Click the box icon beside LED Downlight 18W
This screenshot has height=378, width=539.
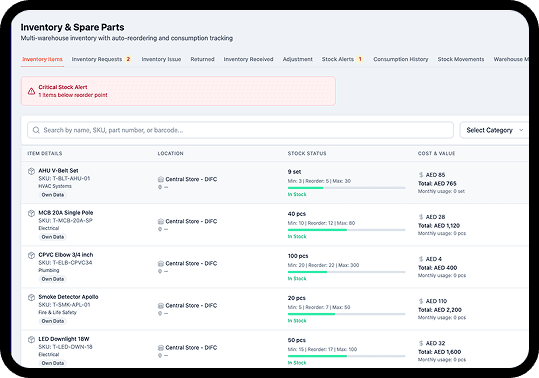[x=31, y=339]
